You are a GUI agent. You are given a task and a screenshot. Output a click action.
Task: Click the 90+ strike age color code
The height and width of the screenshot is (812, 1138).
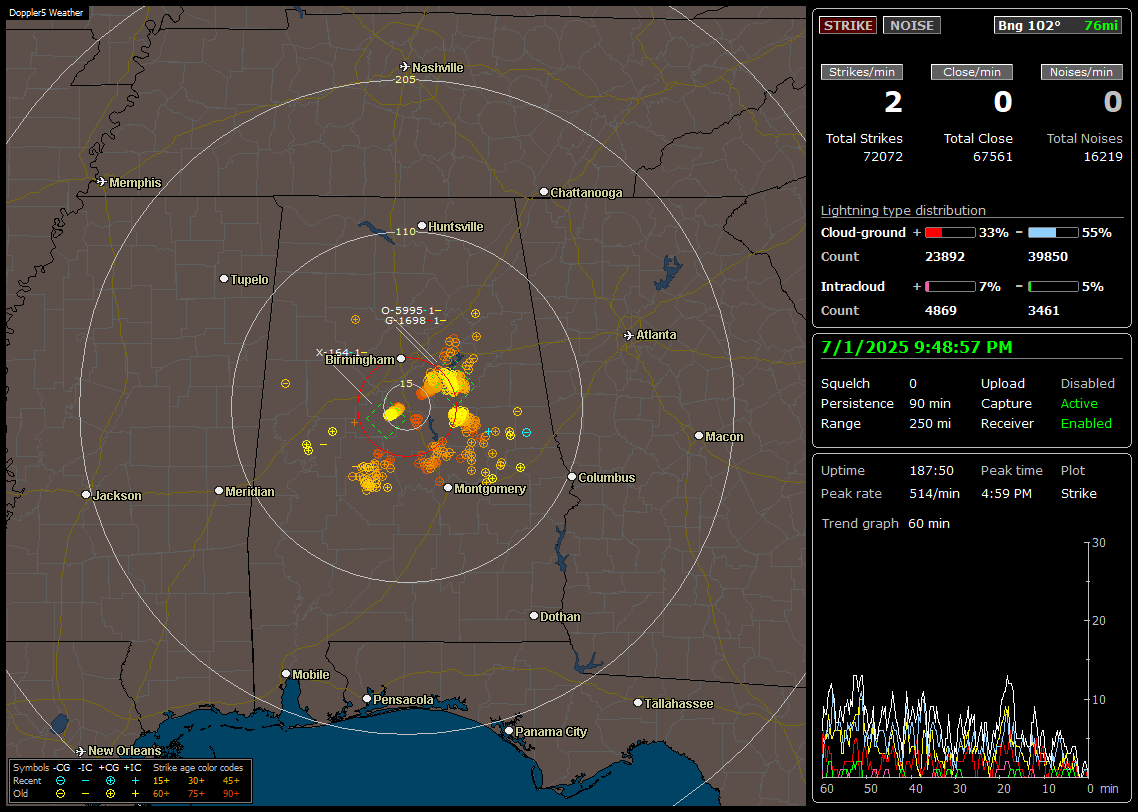pos(231,794)
